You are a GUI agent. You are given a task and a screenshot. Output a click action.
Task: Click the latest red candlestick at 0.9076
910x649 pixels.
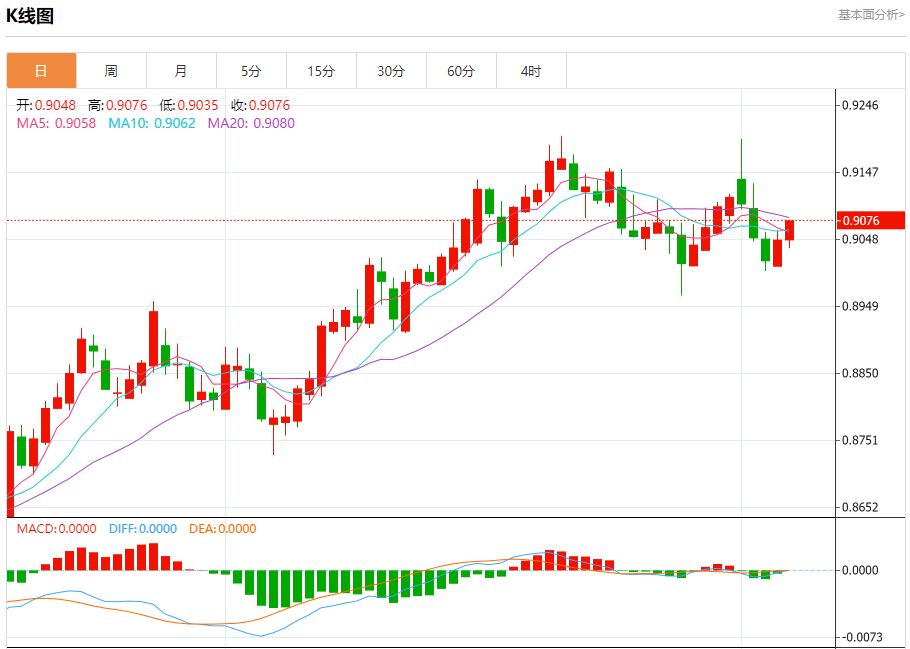(x=789, y=230)
